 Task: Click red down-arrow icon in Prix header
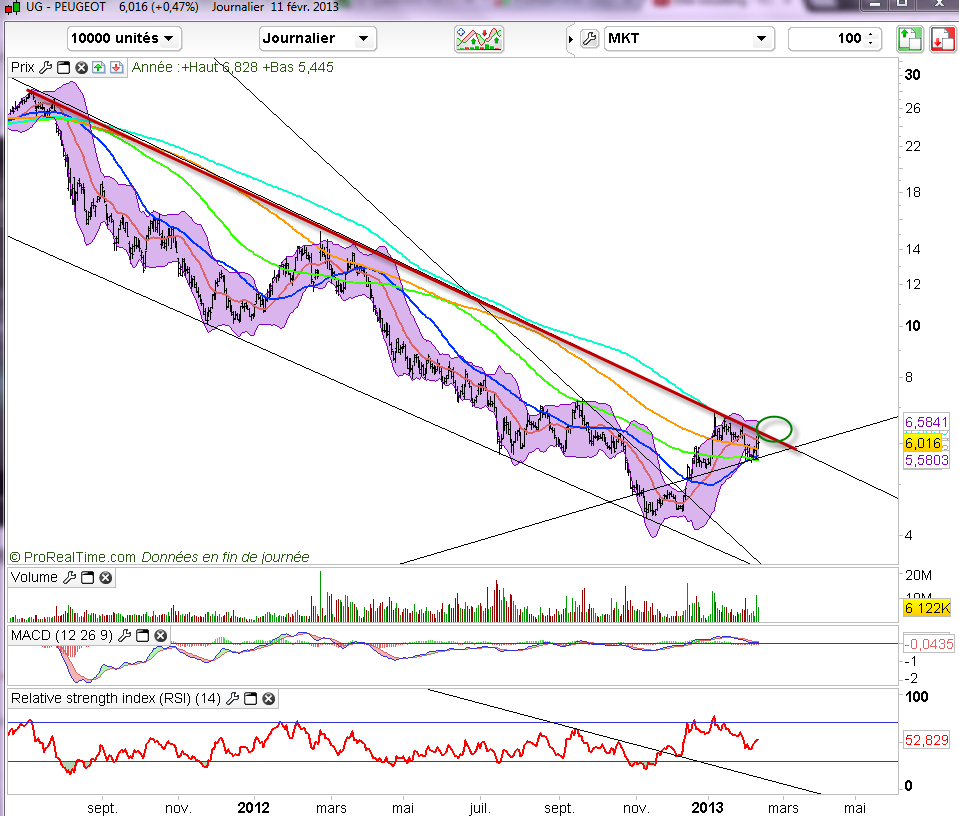(x=116, y=68)
